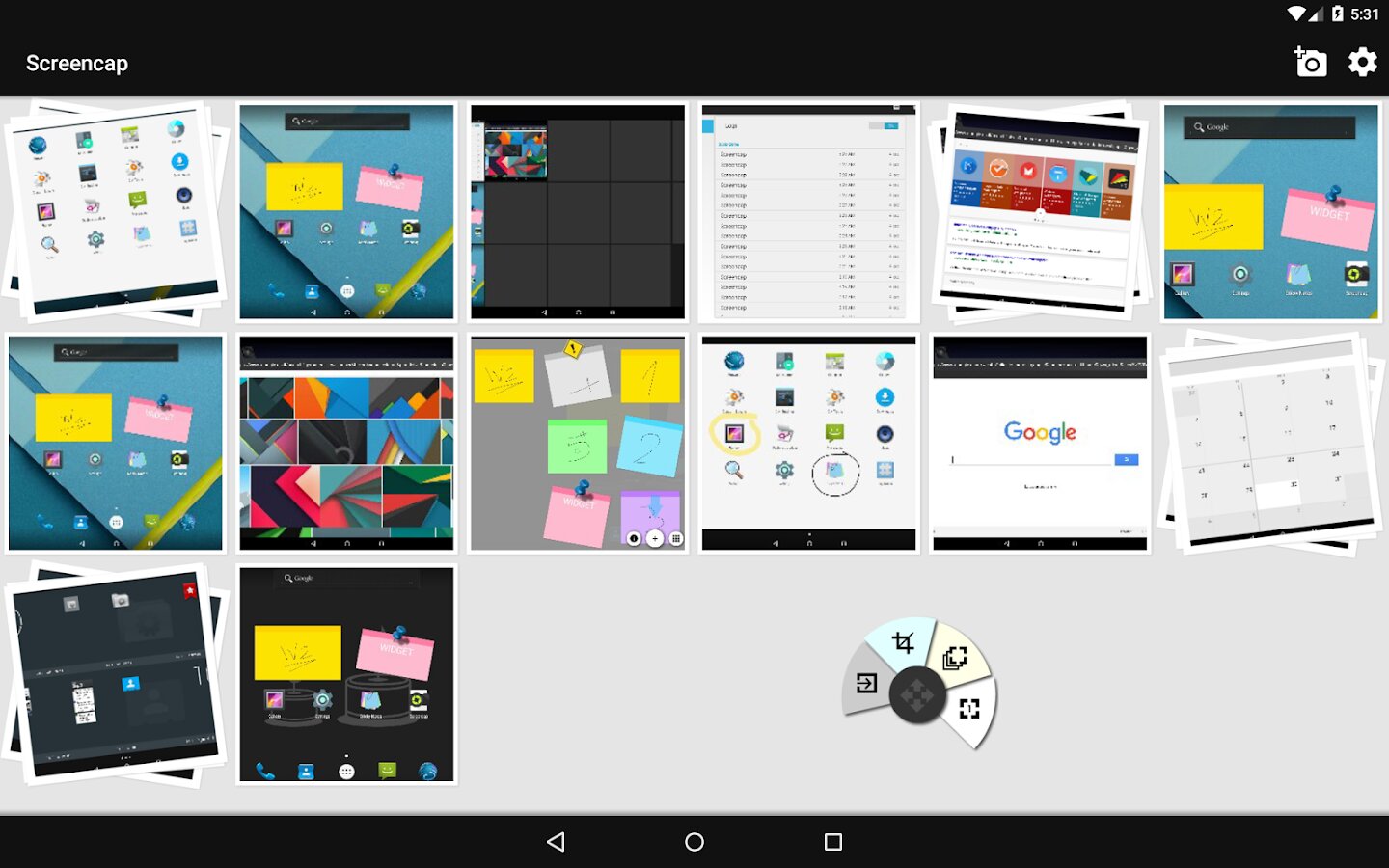This screenshot has height=868, width=1389.
Task: Tap the add-photo camera icon in toolbar
Action: [1310, 63]
